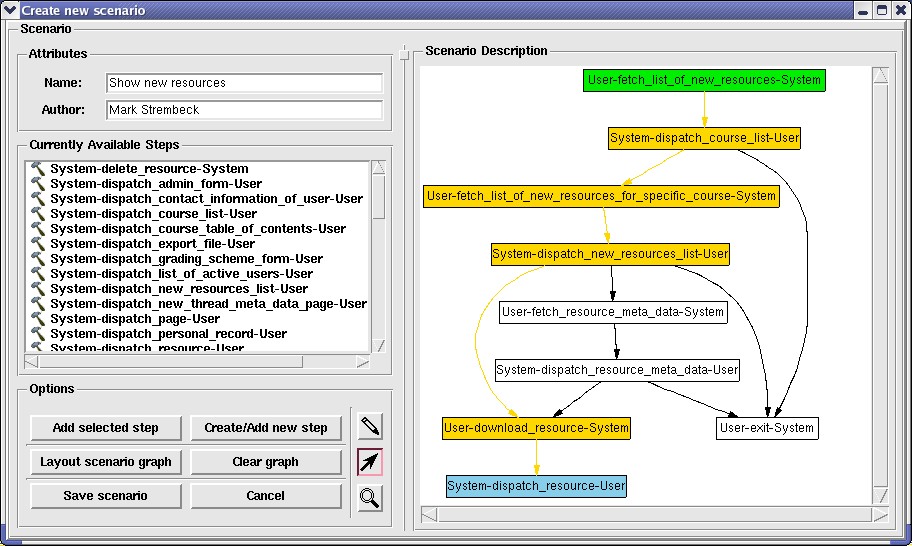Screen dimensions: 912x546
Task: Click Create/Add new step button
Action: (266, 428)
